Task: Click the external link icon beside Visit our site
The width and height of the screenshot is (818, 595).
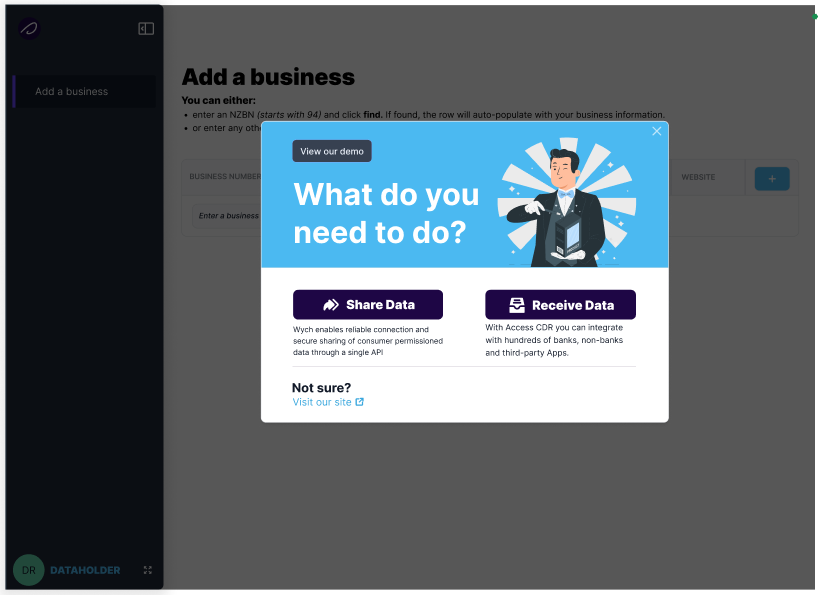Action: point(360,402)
